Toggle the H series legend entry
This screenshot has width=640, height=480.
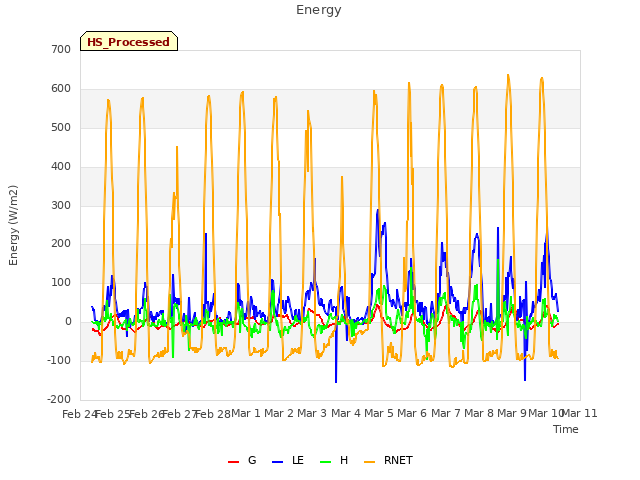334,460
